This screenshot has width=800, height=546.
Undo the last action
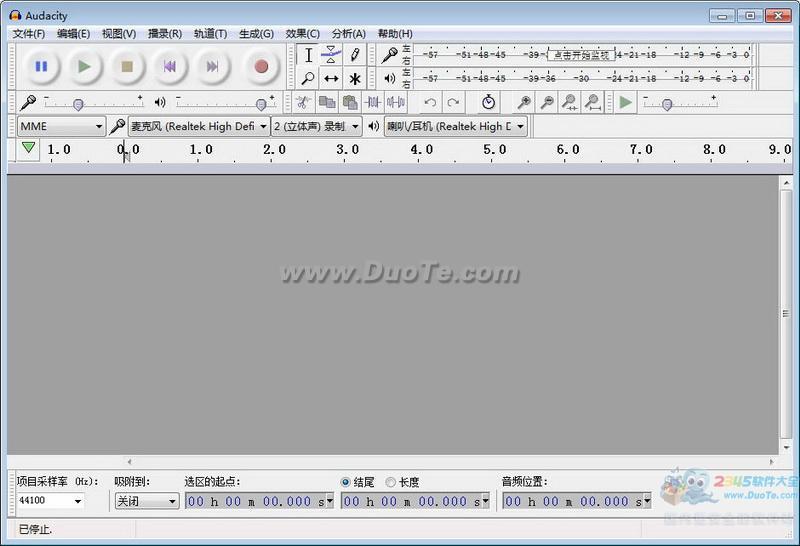click(x=430, y=103)
